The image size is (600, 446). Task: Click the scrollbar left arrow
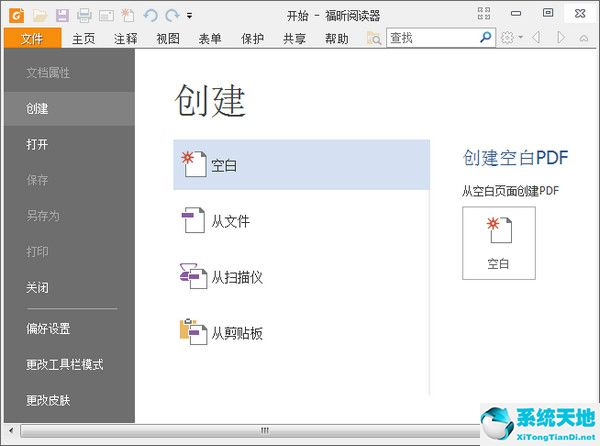[x=11, y=431]
